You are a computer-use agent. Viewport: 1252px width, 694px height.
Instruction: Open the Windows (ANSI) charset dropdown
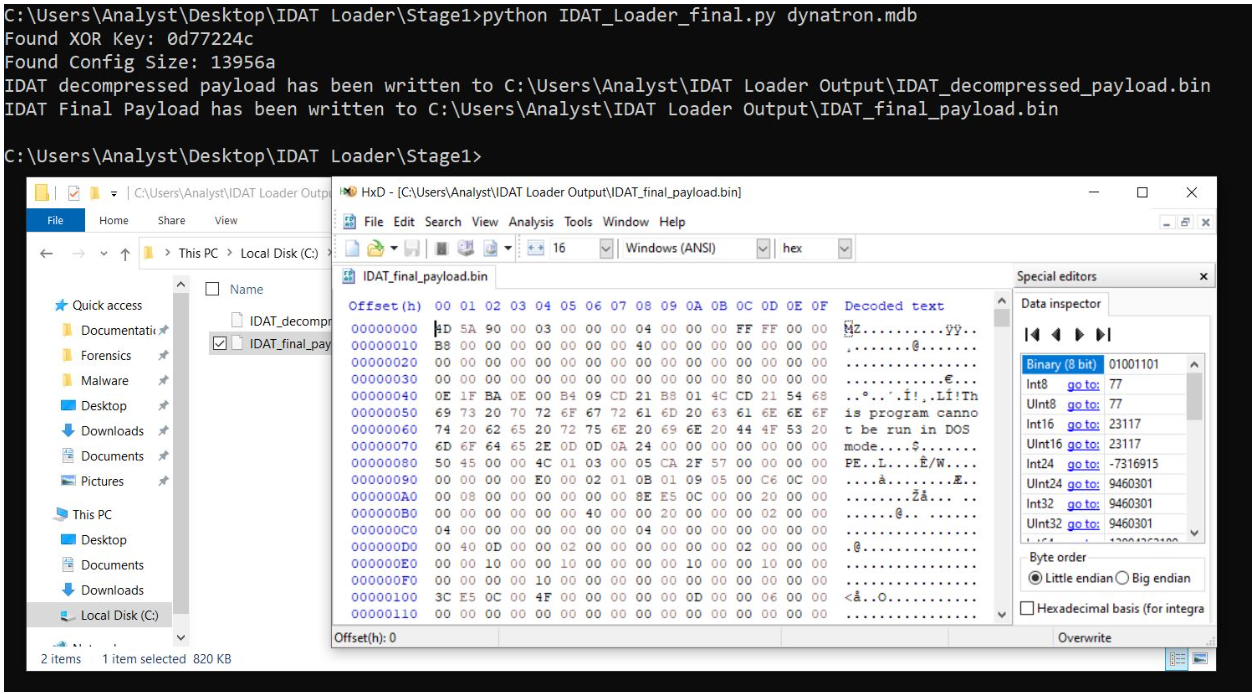(x=764, y=248)
